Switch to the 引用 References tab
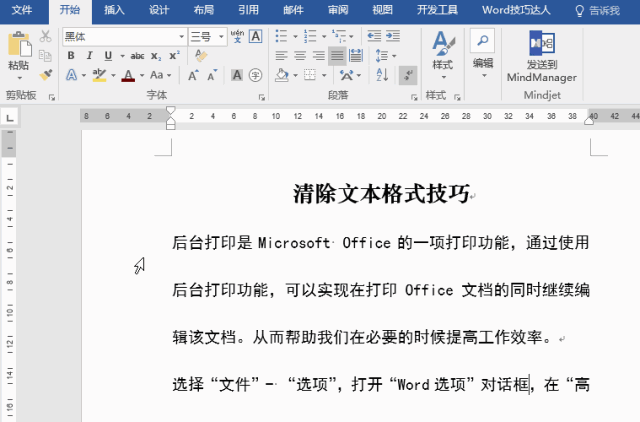The height and width of the screenshot is (422, 640). [x=248, y=10]
